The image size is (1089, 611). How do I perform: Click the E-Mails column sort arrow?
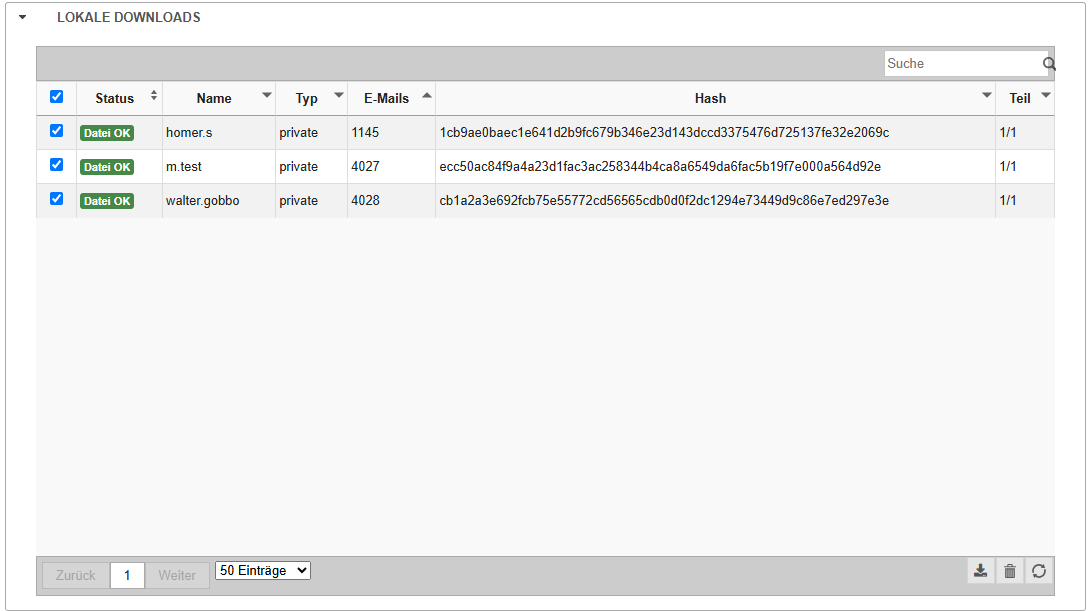427,96
